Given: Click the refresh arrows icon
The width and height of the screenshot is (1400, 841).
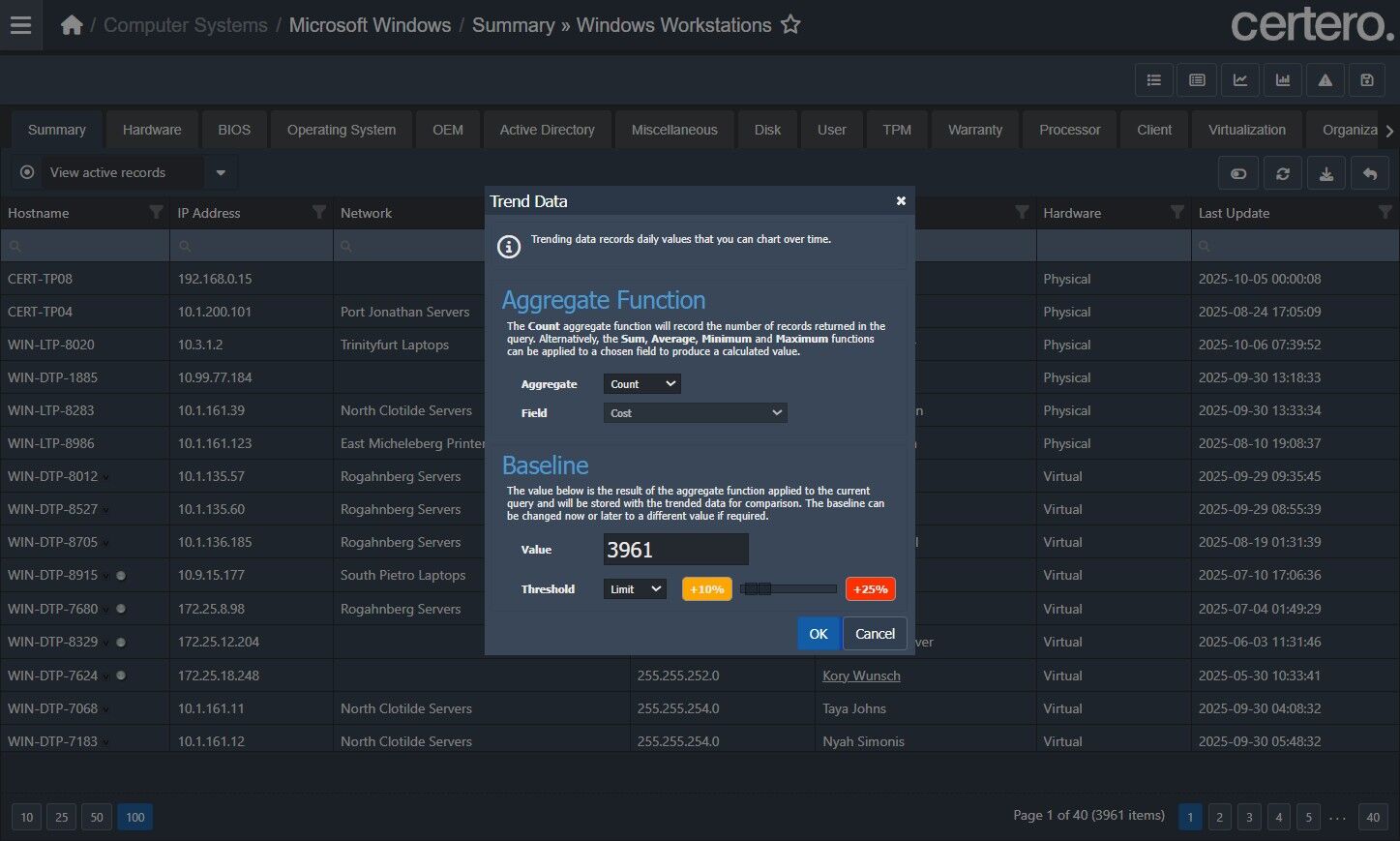Looking at the screenshot, I should 1283,173.
